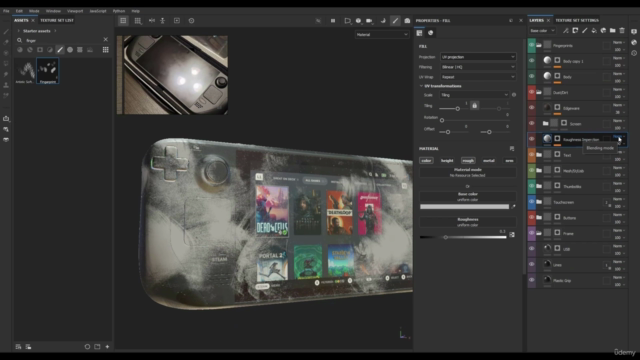Toggle the rough channel button
The image size is (640, 360).
pyautogui.click(x=468, y=161)
